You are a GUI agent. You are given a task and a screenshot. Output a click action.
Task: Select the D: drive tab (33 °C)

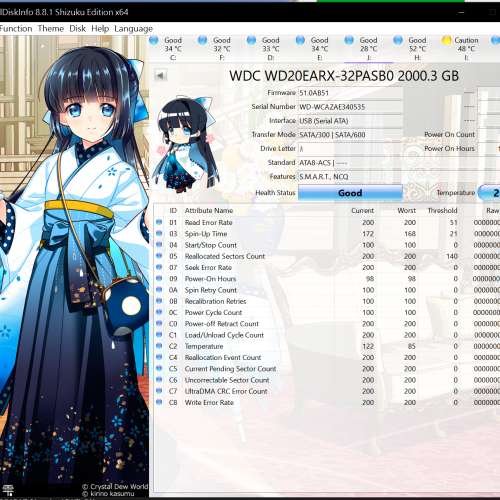pyautogui.click(x=270, y=49)
